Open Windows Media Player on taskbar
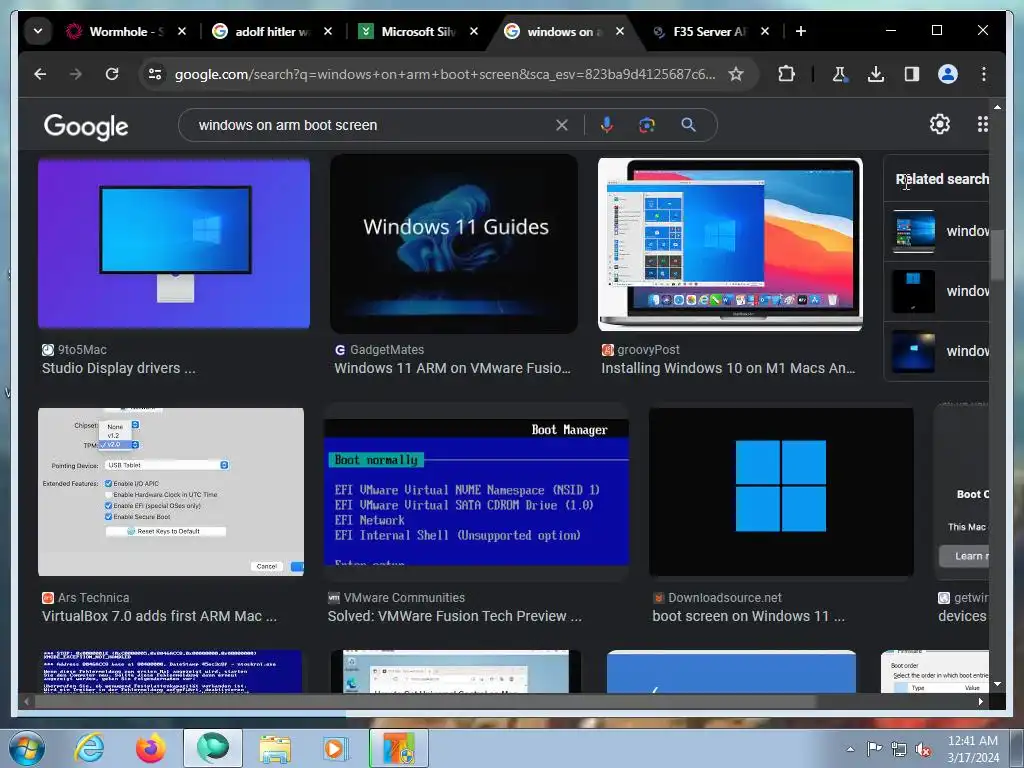Viewport: 1024px width, 768px height. 336,749
